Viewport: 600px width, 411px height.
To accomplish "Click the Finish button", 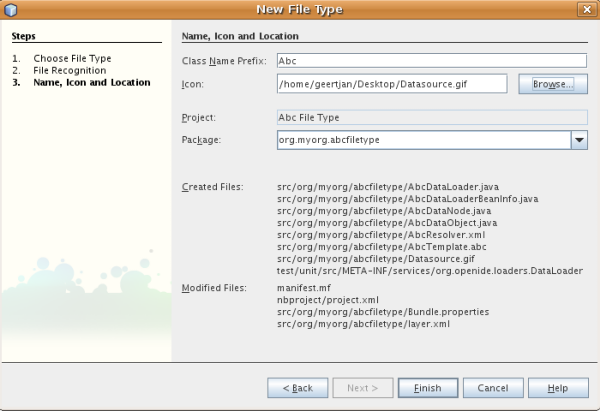I will (427, 387).
